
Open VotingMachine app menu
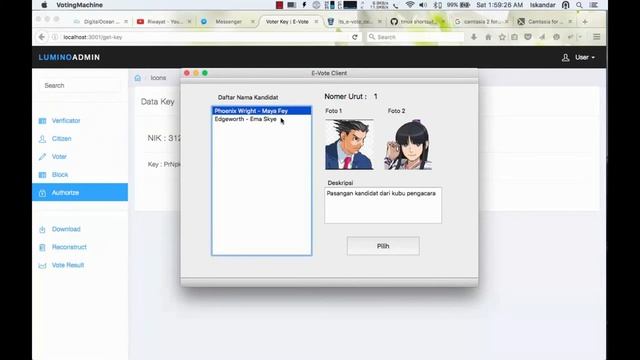[80, 5]
